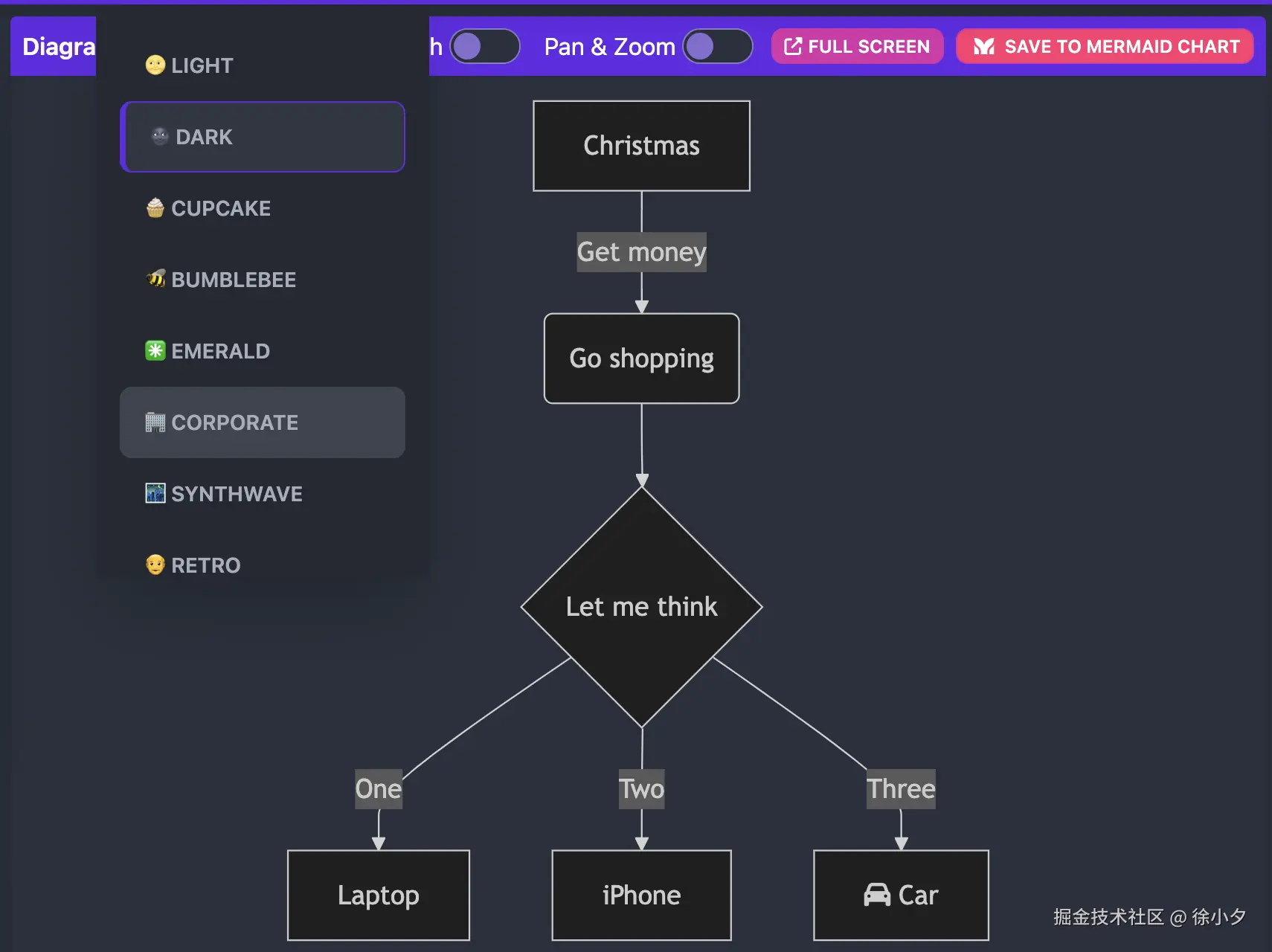The width and height of the screenshot is (1272, 952).
Task: Click the Diagram tab label
Action: click(x=57, y=47)
